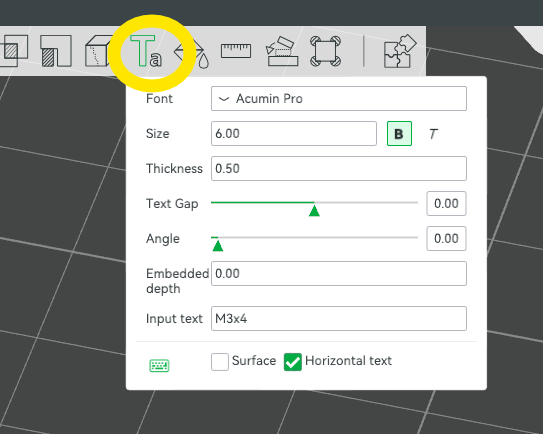Viewport: 543px width, 434px height.
Task: Click the Size input field
Action: [x=294, y=134]
